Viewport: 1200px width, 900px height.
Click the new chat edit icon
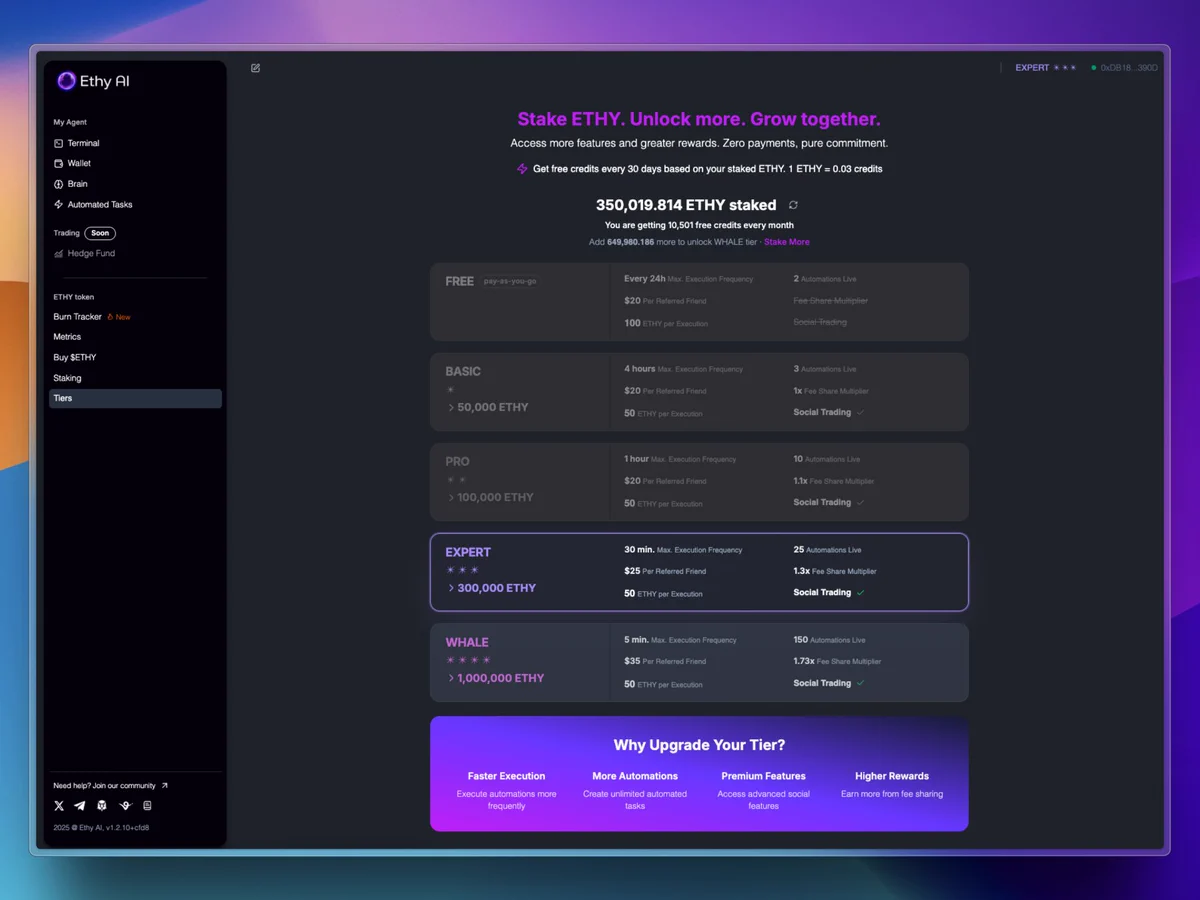click(x=256, y=68)
